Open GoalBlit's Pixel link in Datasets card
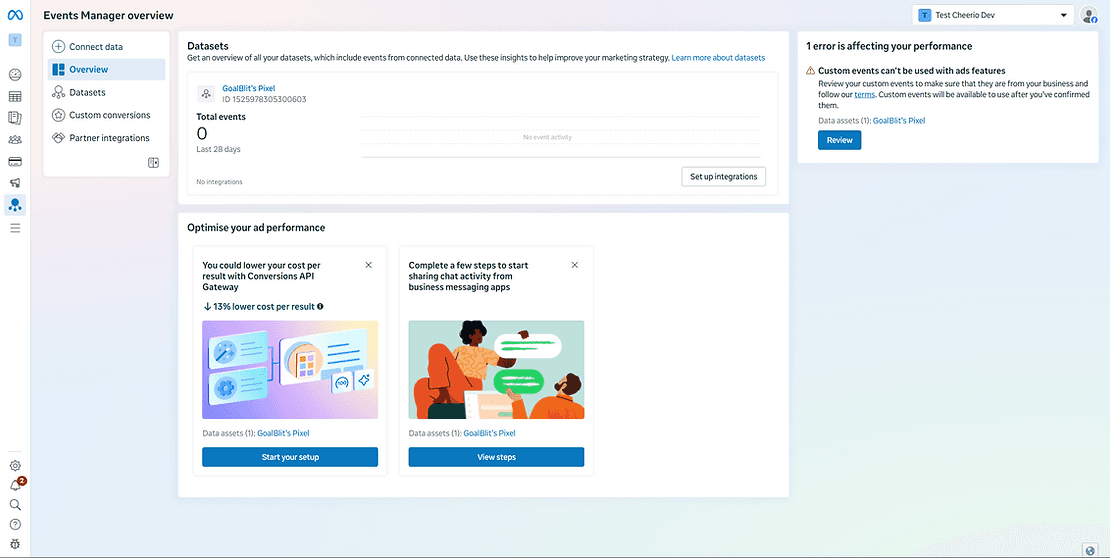 coord(248,89)
